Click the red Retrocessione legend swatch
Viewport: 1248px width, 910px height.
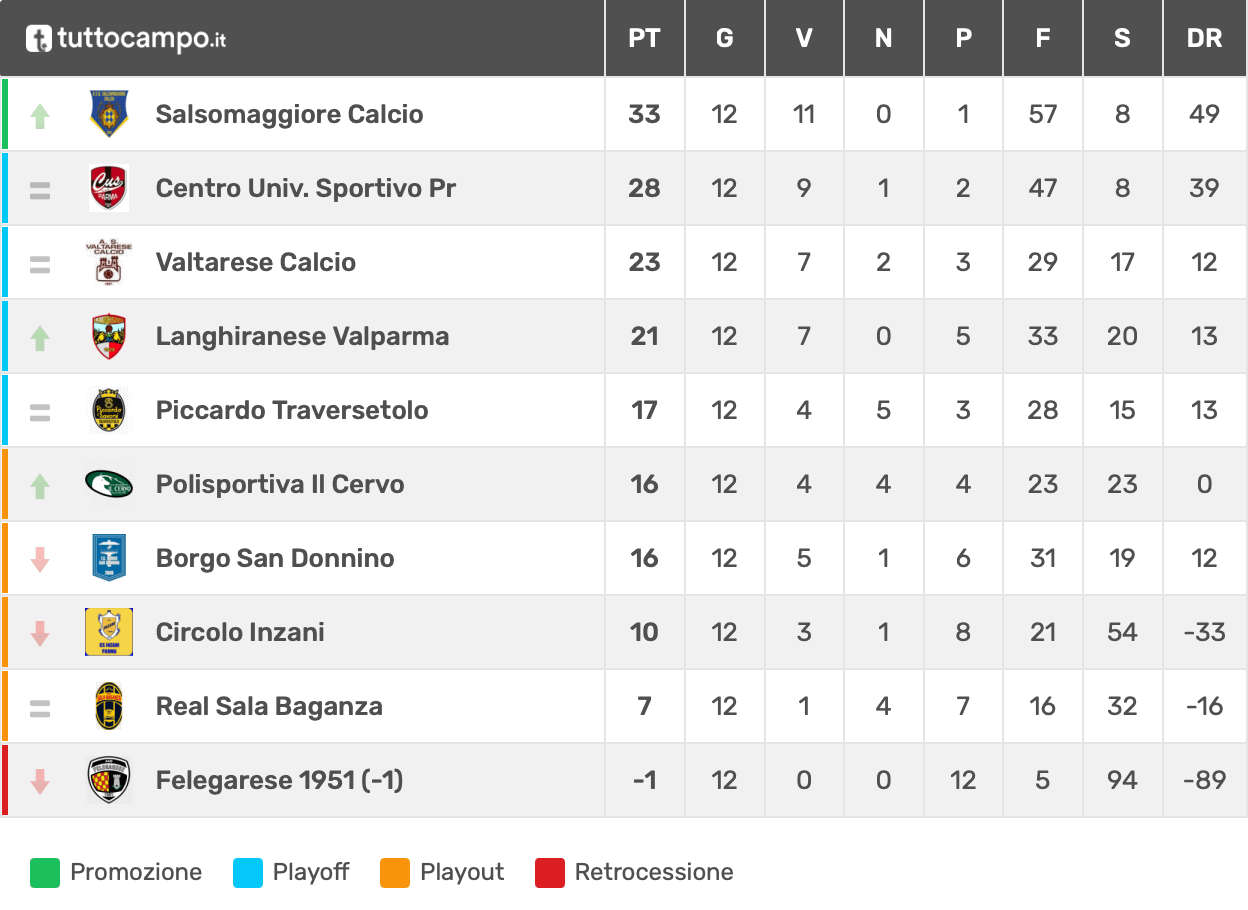pyautogui.click(x=550, y=872)
